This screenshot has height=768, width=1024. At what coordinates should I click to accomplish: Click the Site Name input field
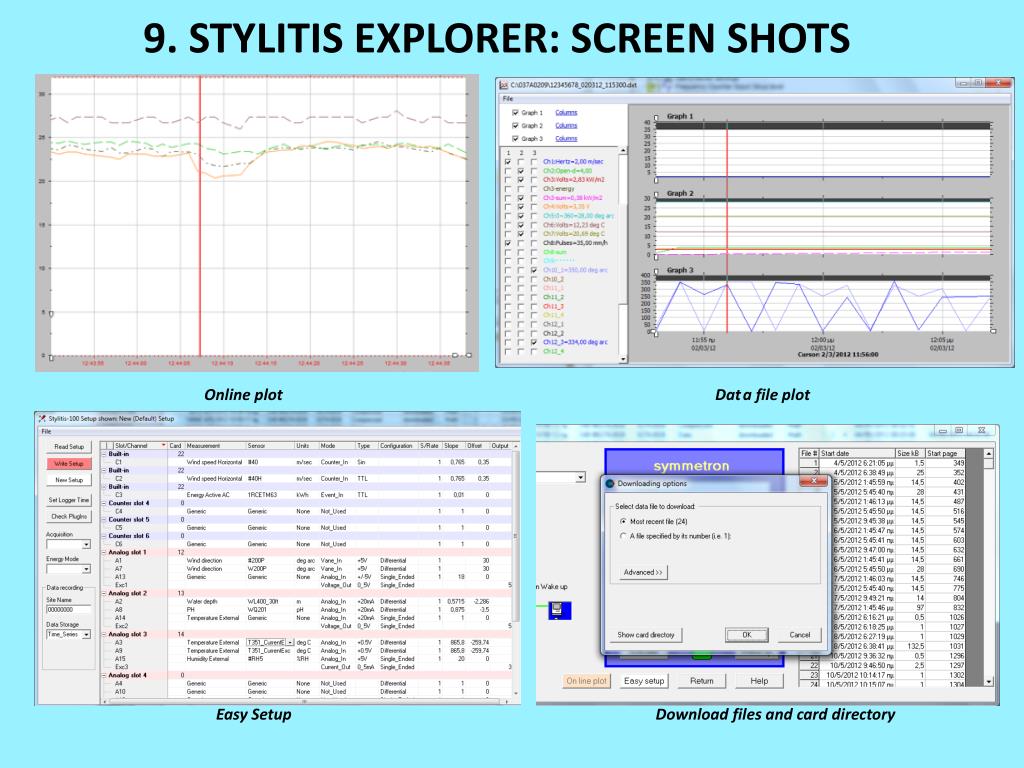click(x=69, y=609)
